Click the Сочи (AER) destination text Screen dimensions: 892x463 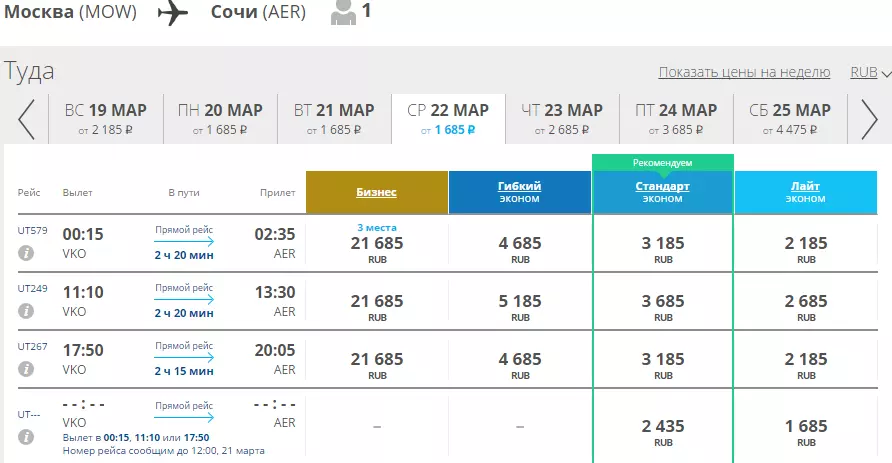click(x=258, y=12)
